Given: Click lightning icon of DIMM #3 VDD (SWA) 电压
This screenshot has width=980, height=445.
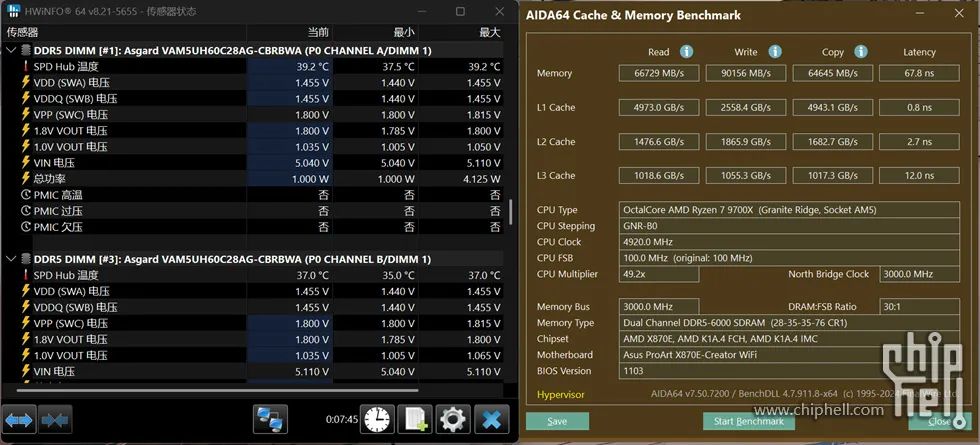Looking at the screenshot, I should [26, 291].
